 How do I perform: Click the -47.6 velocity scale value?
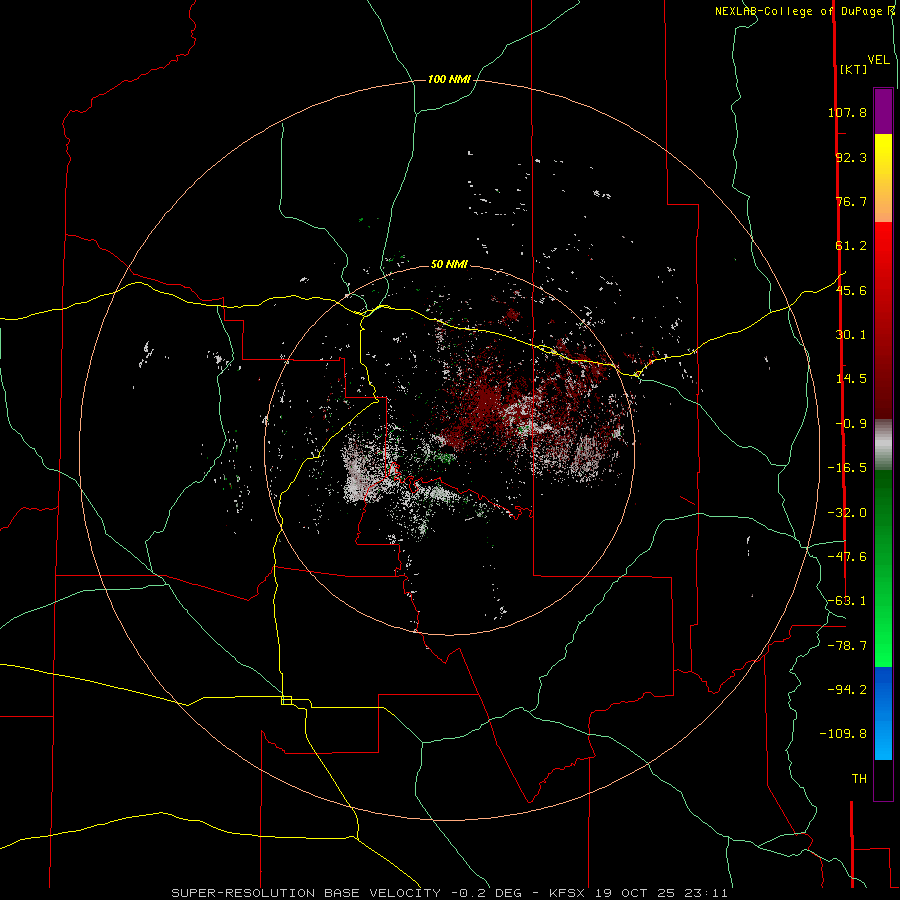847,557
